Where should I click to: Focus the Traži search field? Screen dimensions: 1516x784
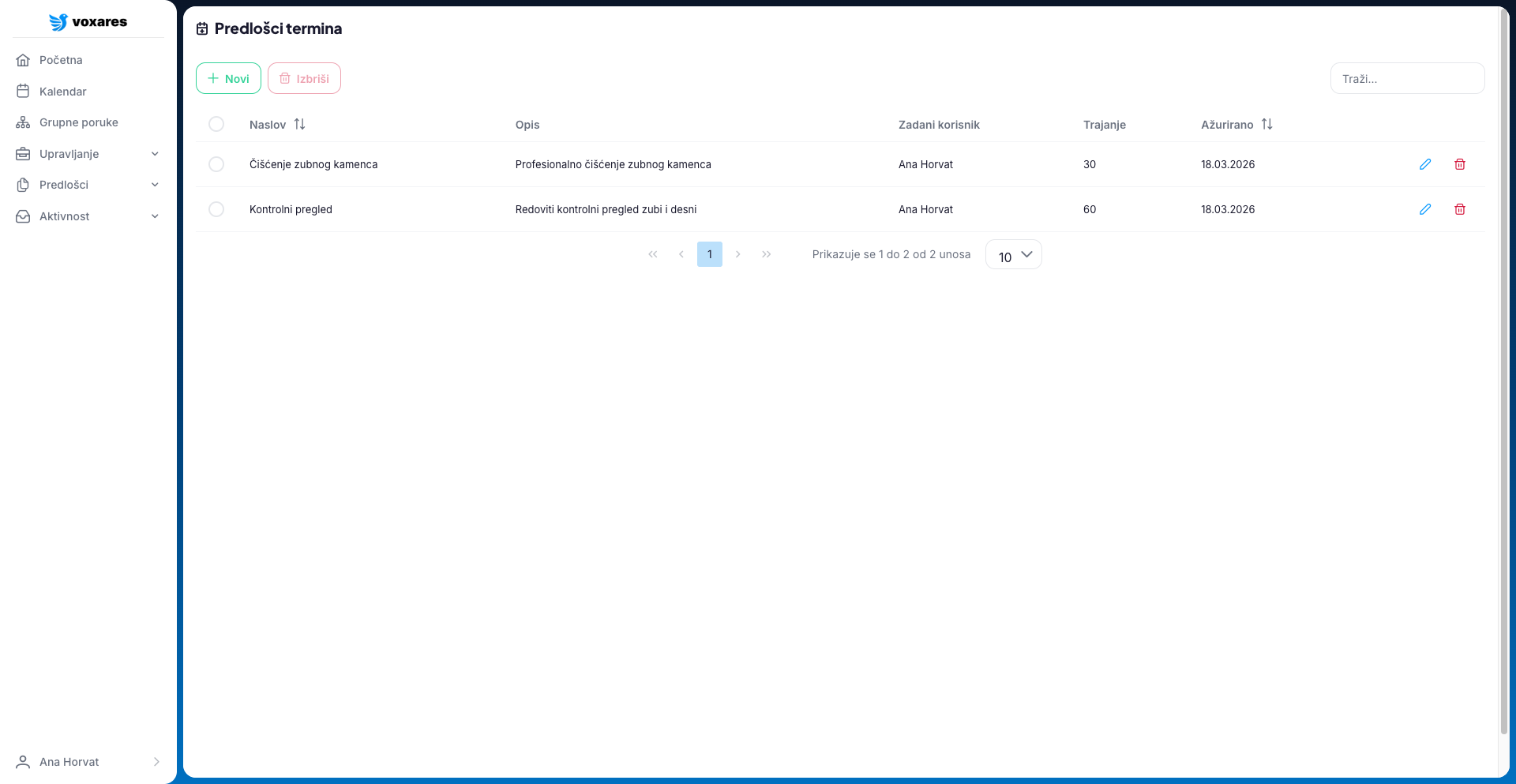[1406, 79]
